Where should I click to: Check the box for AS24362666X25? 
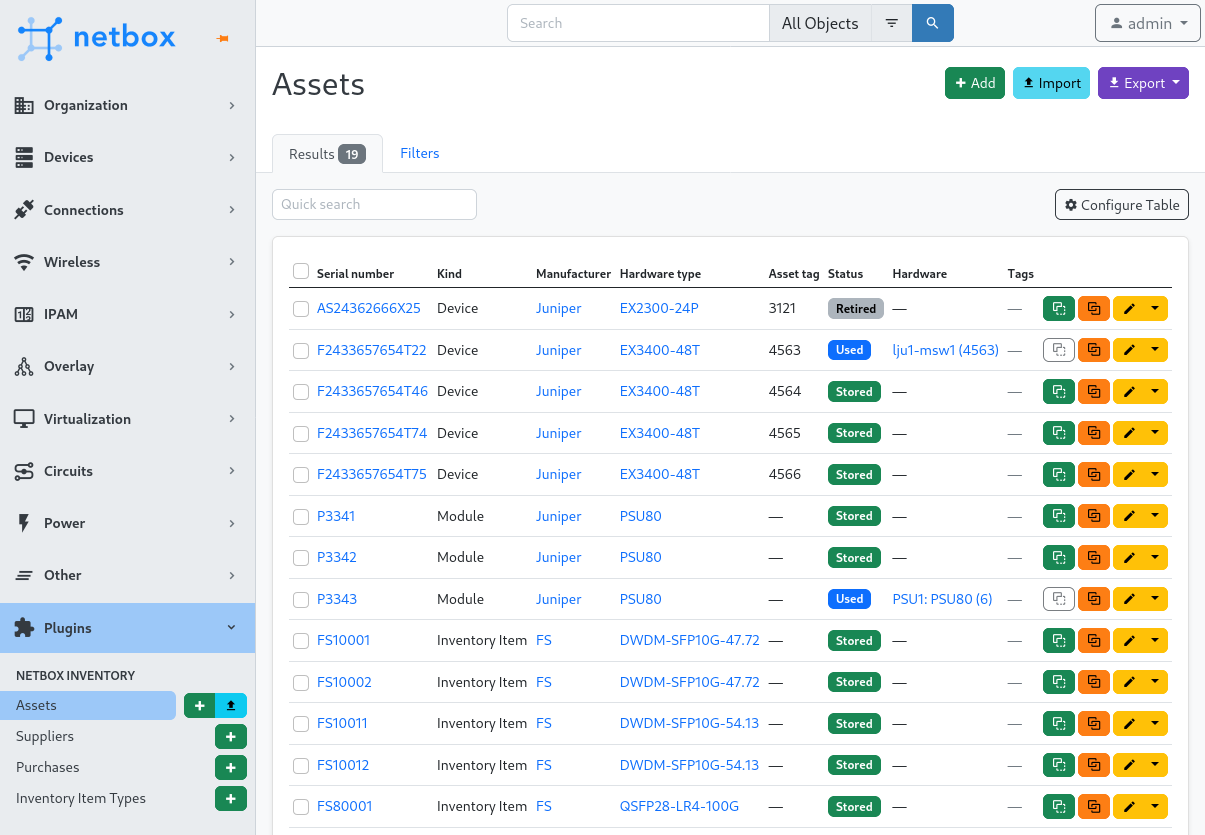tap(301, 309)
